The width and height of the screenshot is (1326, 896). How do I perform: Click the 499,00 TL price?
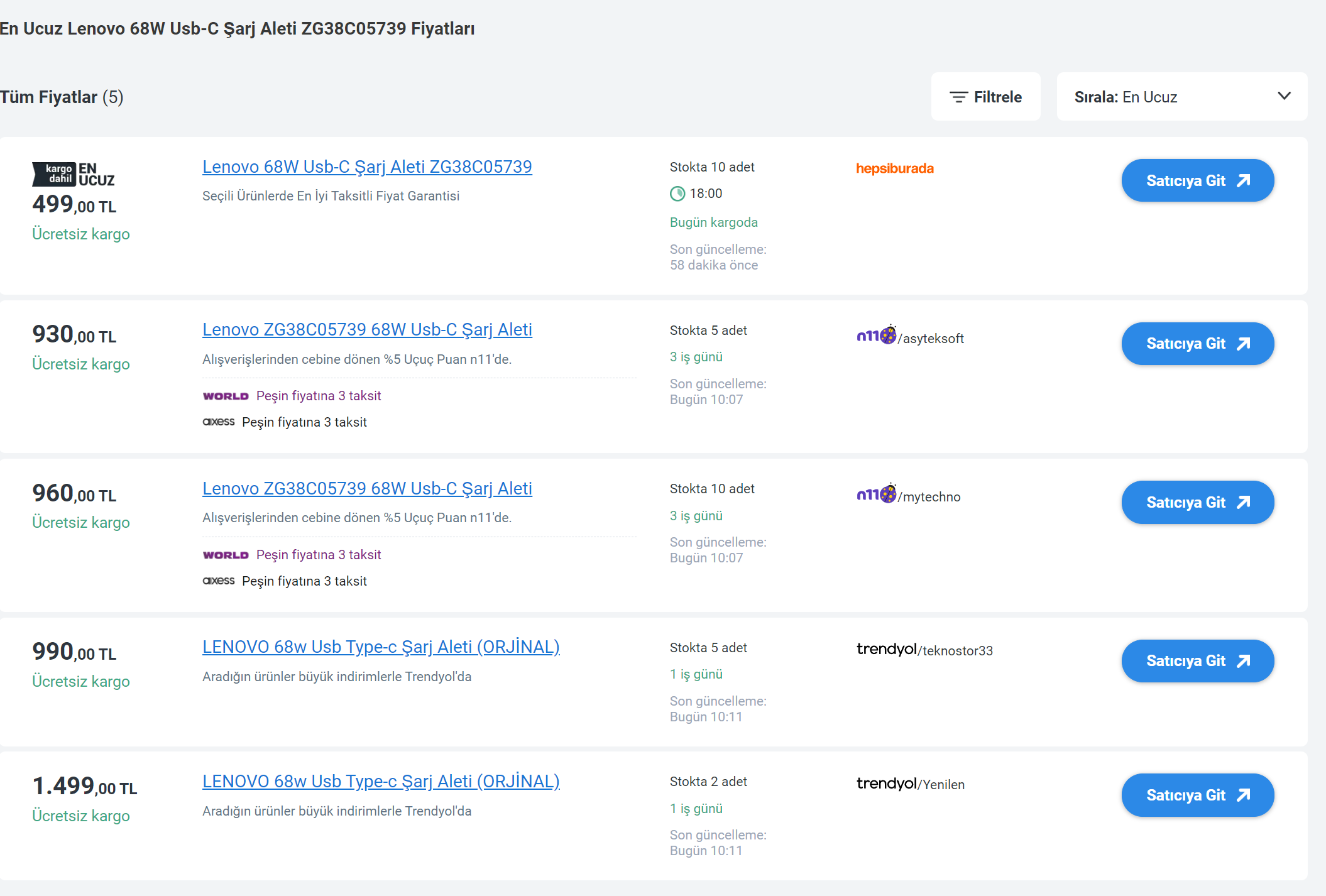[74, 204]
